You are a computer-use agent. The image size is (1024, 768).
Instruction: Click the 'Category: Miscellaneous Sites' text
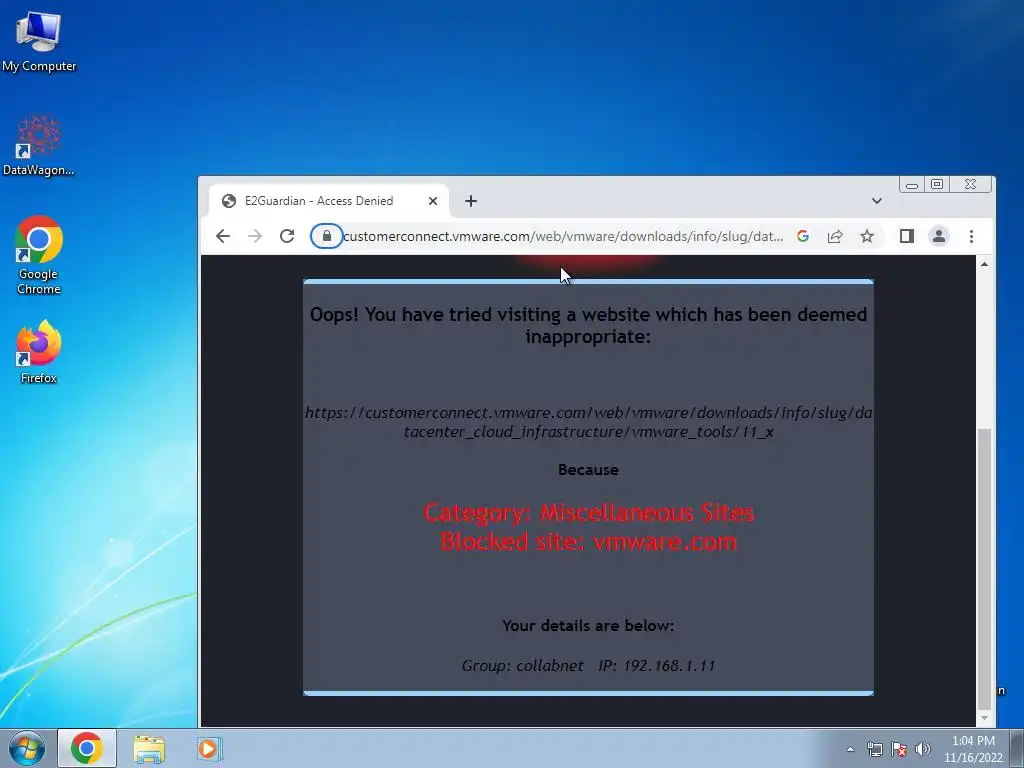[x=588, y=512]
